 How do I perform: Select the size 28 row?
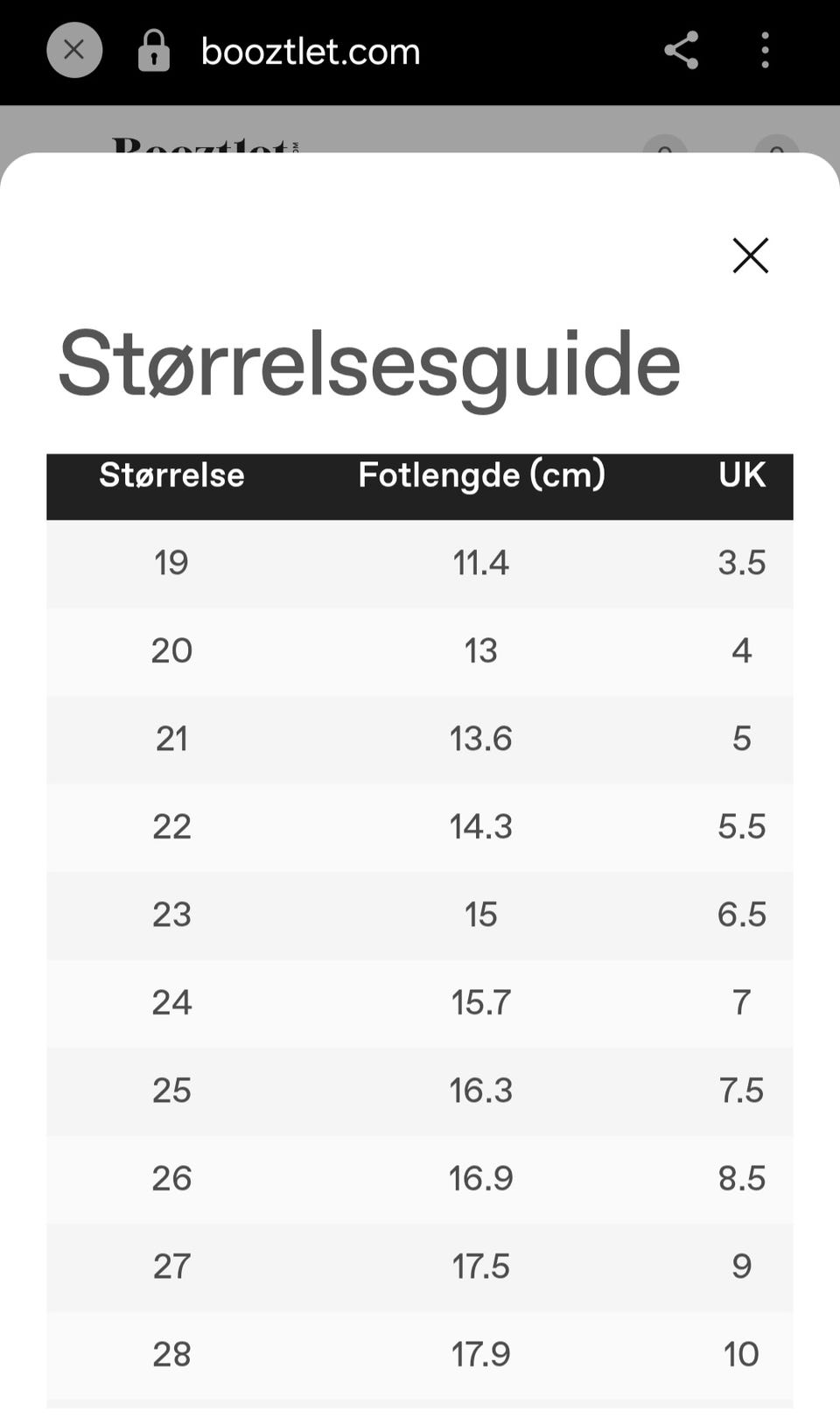(x=420, y=1355)
